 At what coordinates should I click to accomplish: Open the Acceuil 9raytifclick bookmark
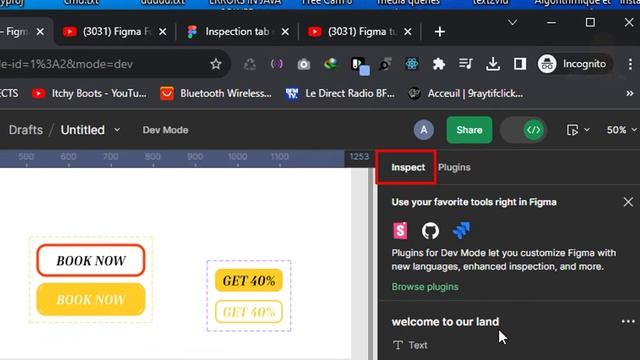tap(465, 93)
